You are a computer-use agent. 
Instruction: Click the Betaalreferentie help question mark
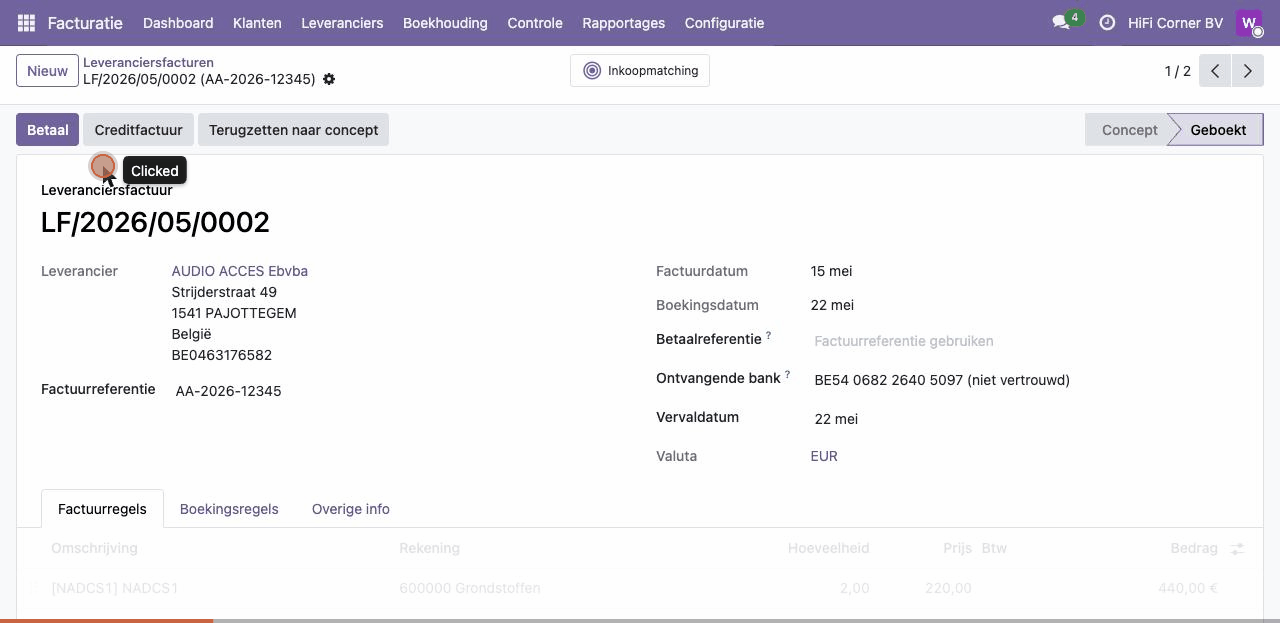coord(769,336)
